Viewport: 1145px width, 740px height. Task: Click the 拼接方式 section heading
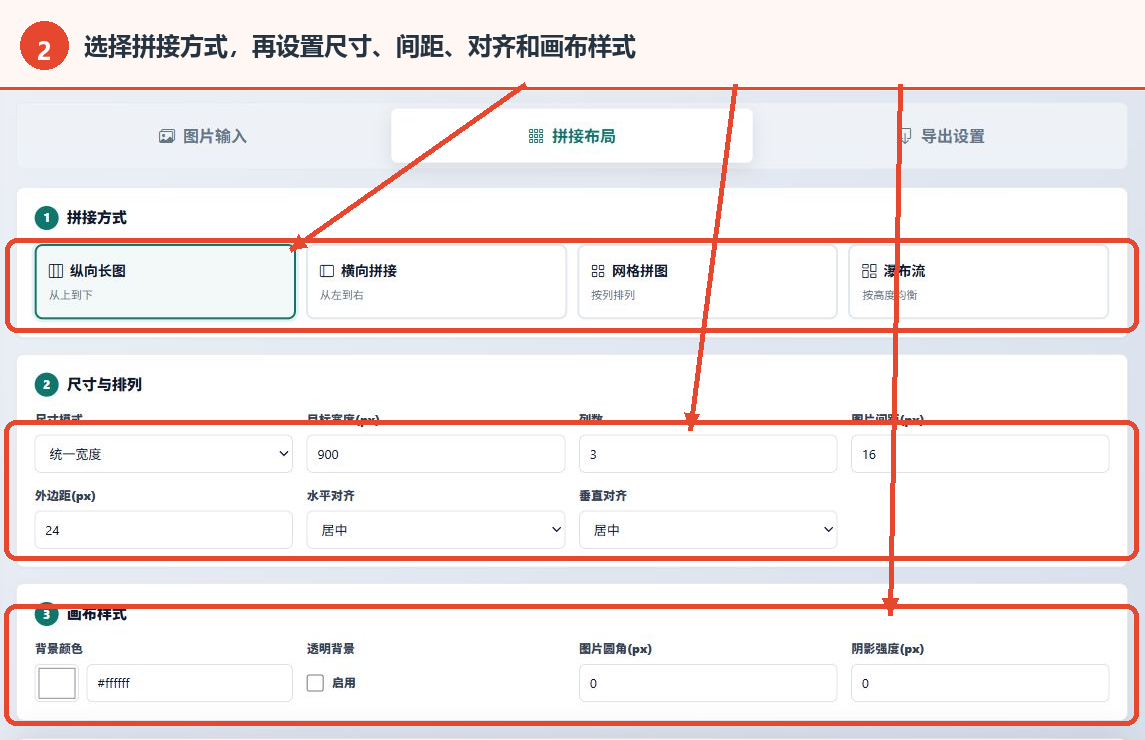click(x=96, y=218)
